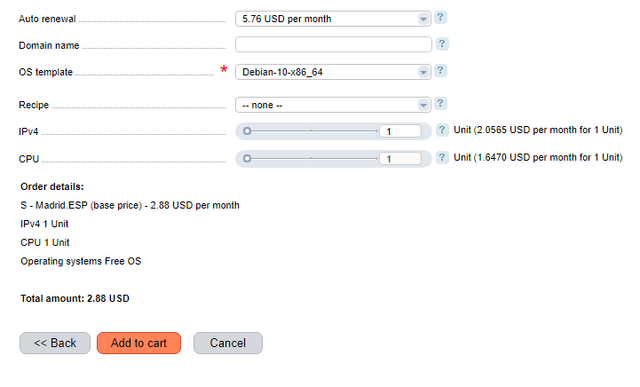Click the CPU slider handle

[247, 158]
